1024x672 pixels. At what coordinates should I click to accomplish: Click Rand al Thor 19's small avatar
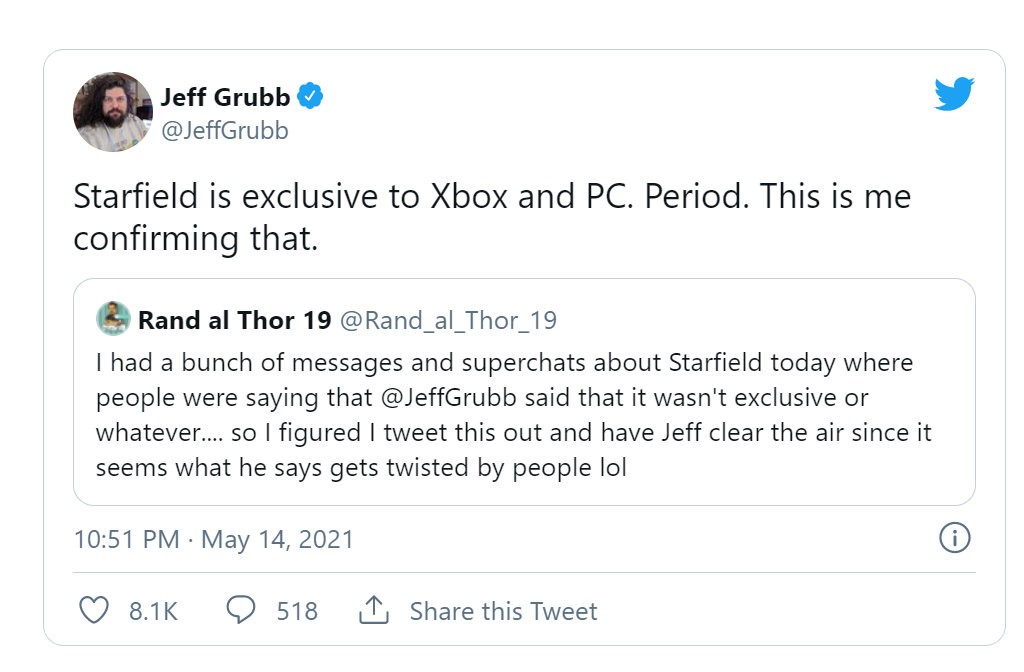113,319
